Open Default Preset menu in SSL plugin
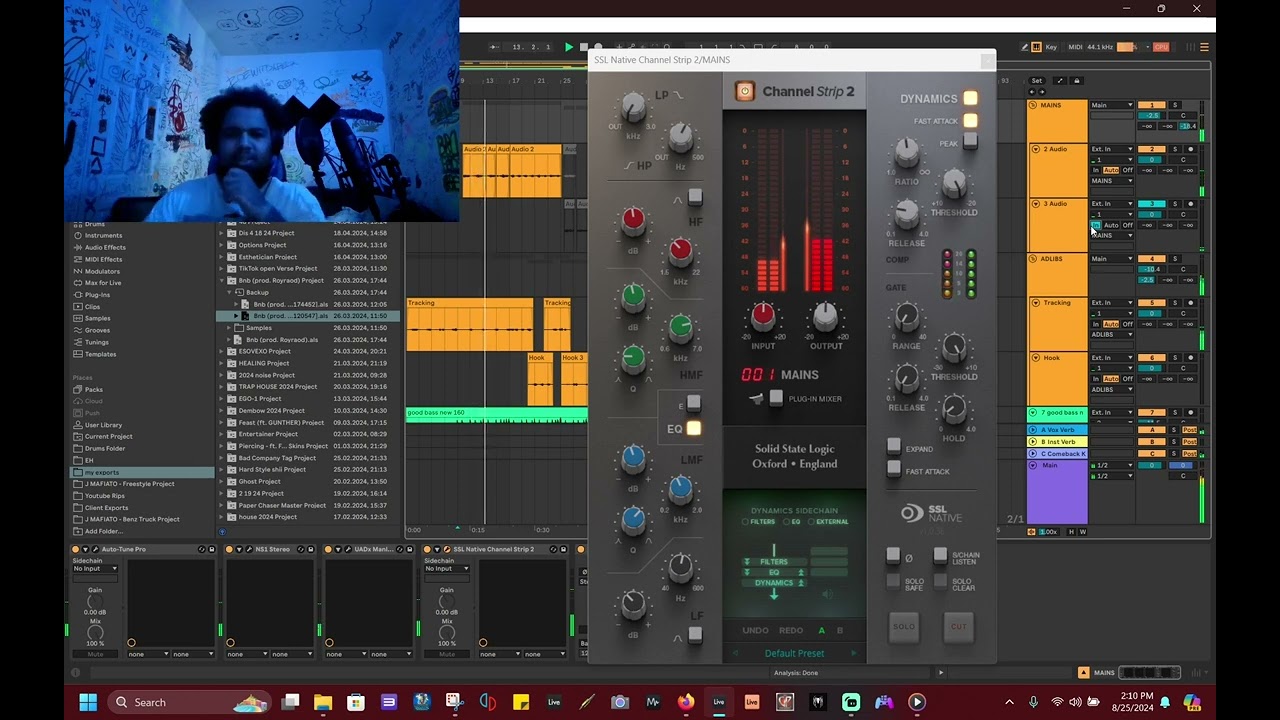Viewport: 1280px width, 720px height. (x=794, y=653)
